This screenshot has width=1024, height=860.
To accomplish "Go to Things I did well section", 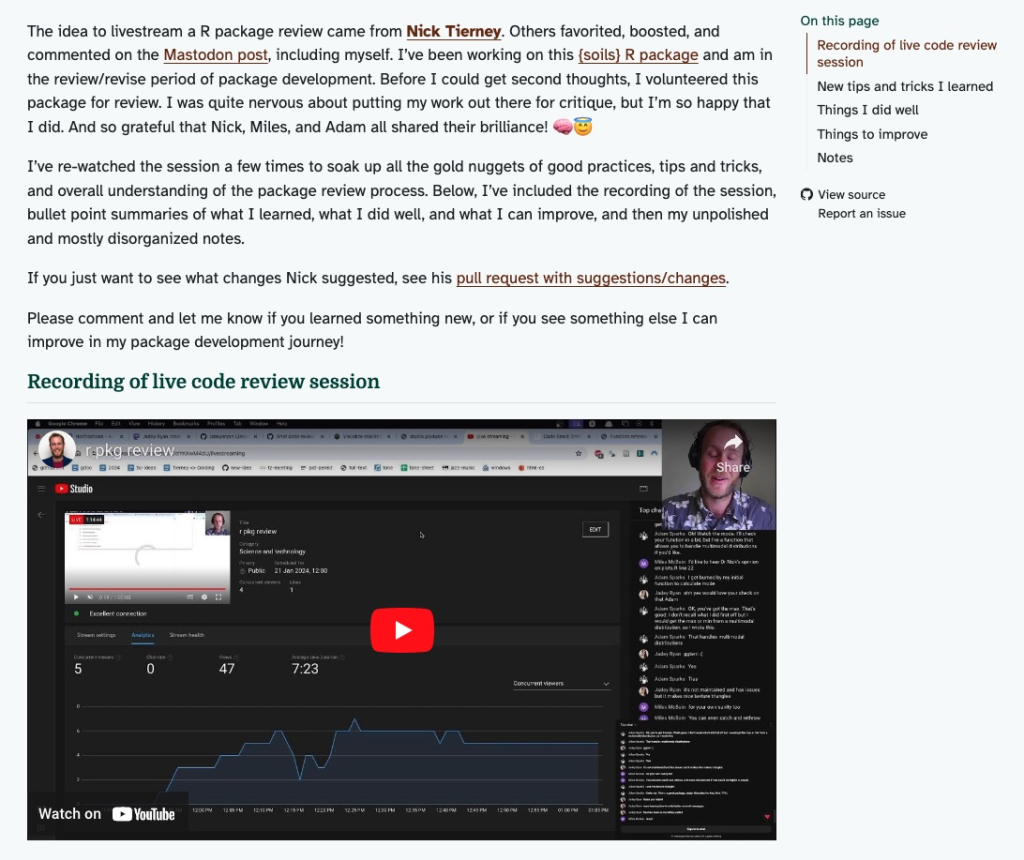I will coord(867,110).
